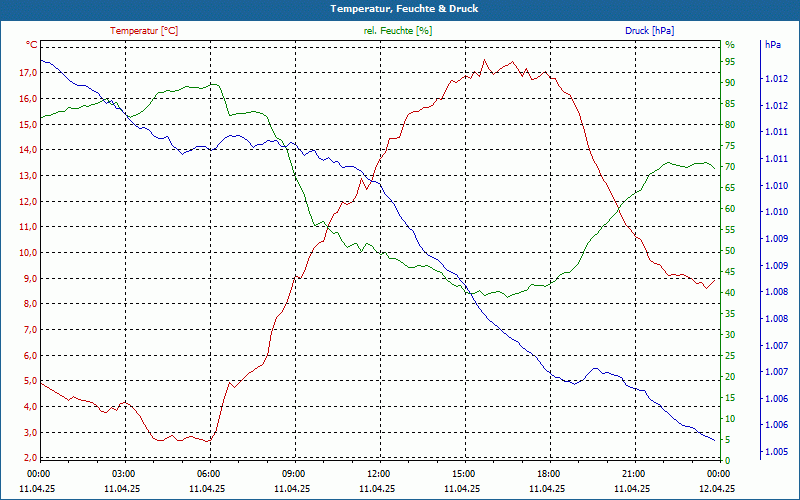Click the green '%' axis unit label

tap(730, 45)
